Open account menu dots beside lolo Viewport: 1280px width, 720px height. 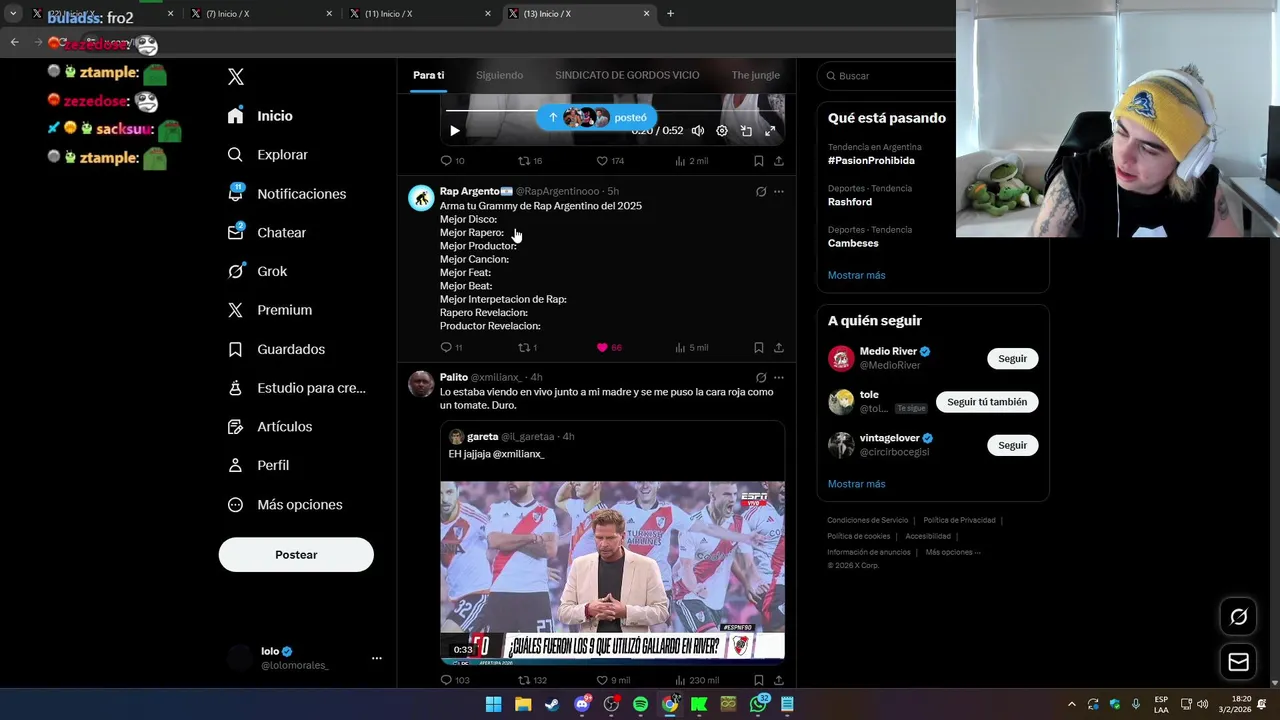tap(377, 658)
